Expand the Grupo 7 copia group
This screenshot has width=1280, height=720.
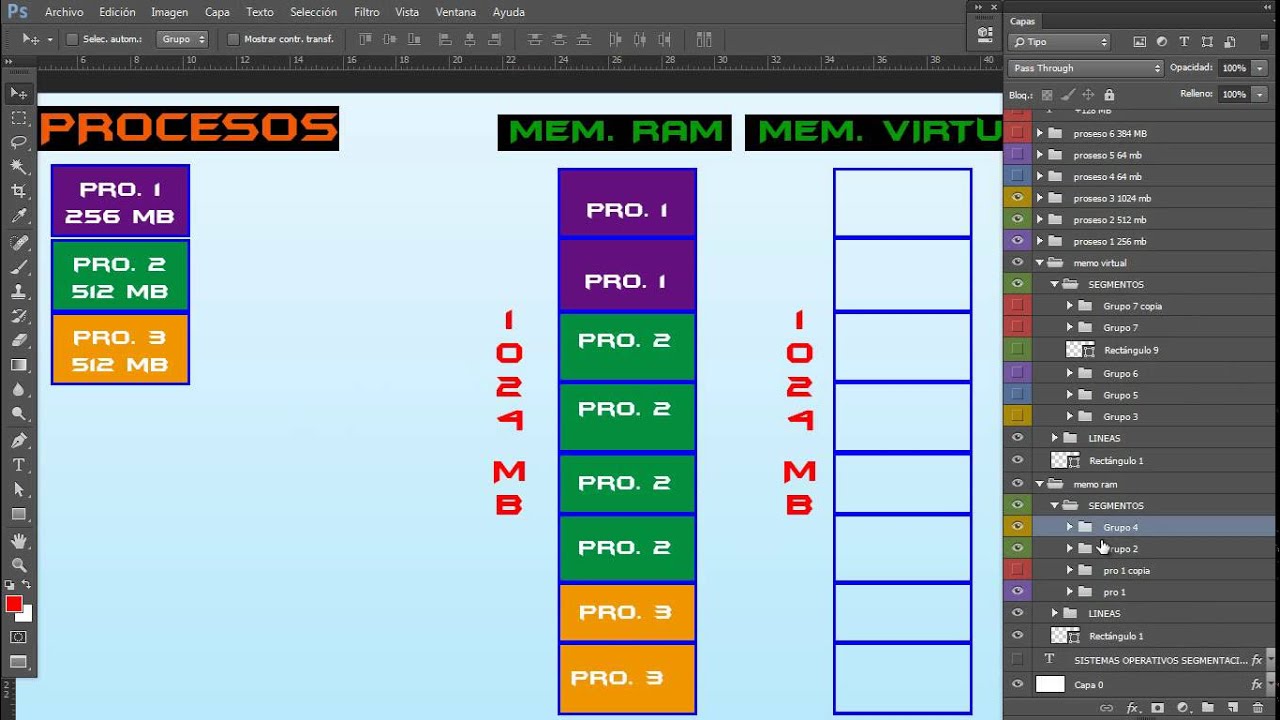tap(1069, 306)
